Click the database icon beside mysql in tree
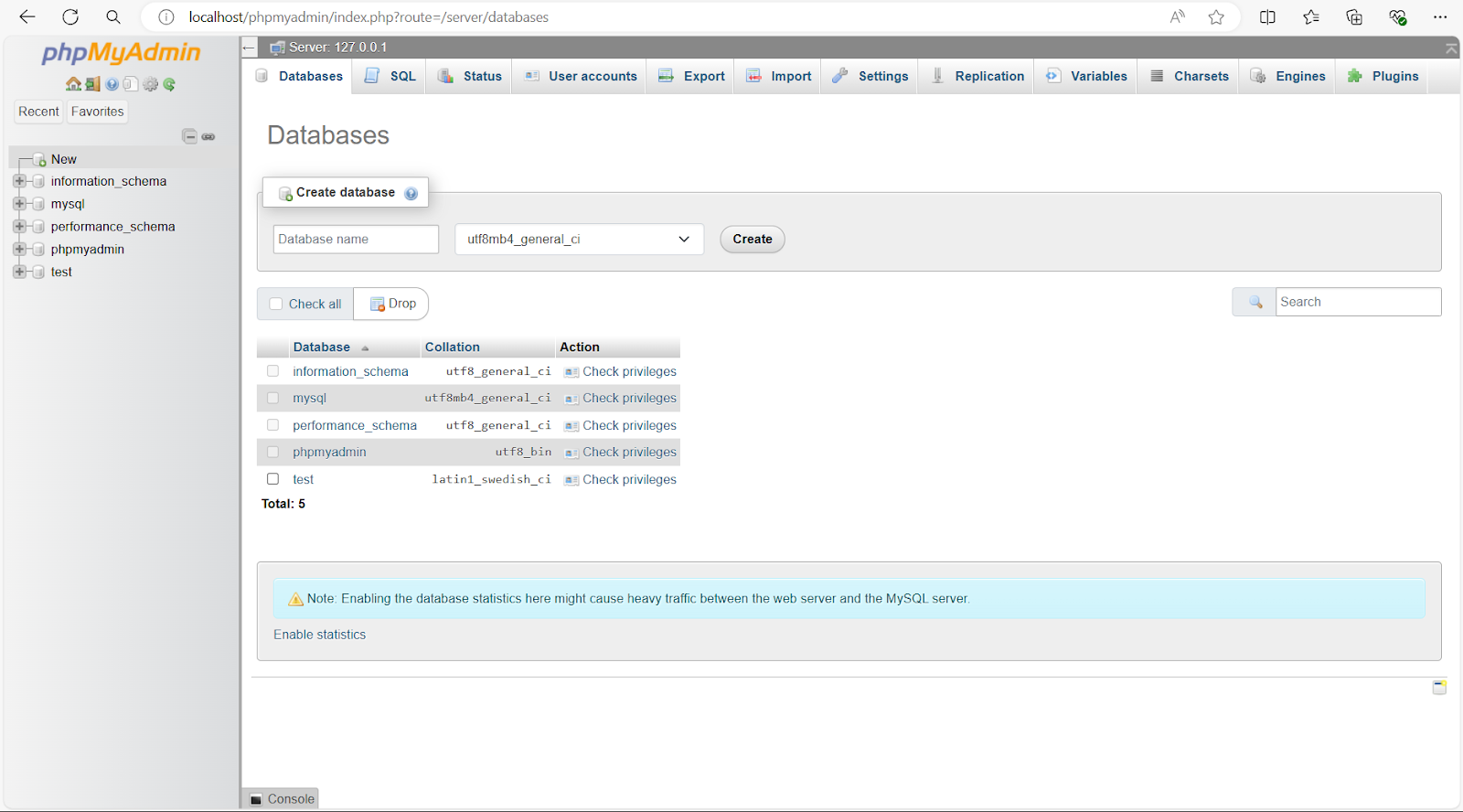The image size is (1463, 812). point(38,204)
